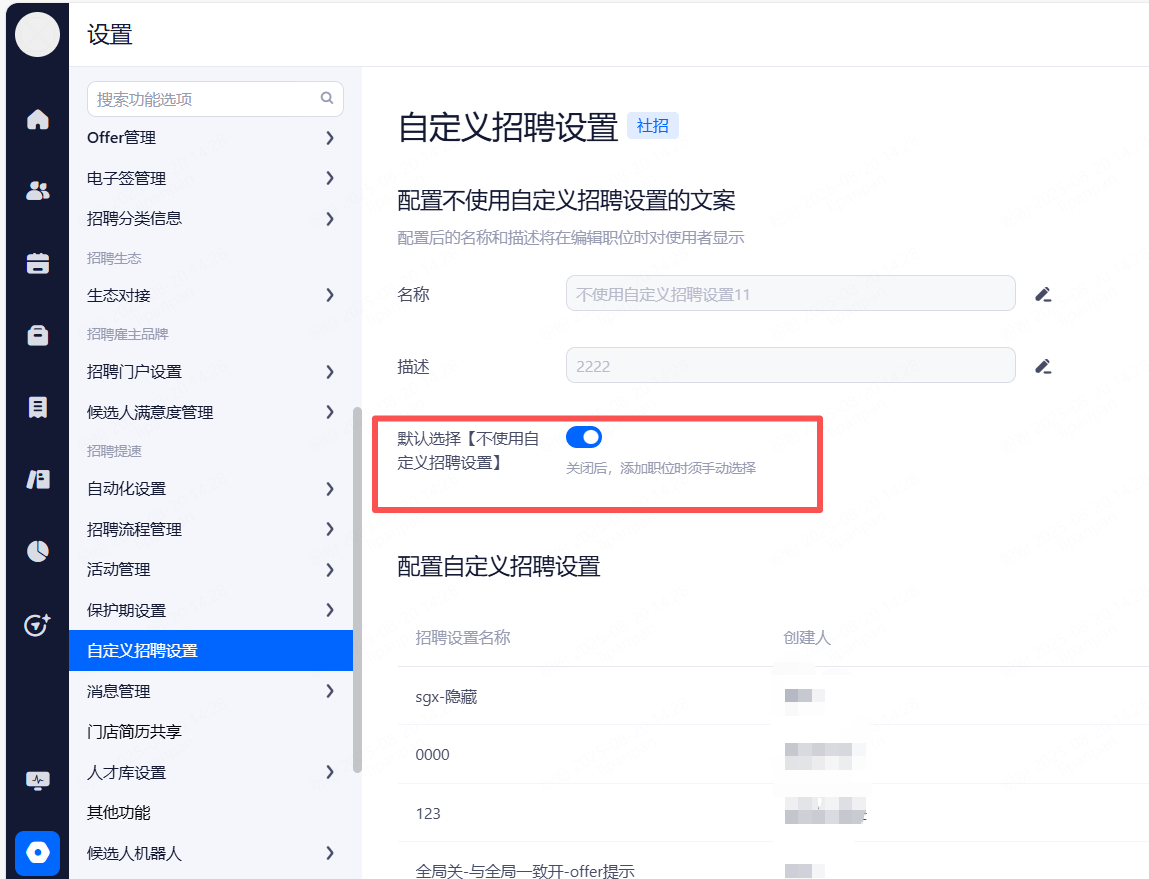Select 自定义招聘设置 in the settings menu
1149x879 pixels.
coord(210,651)
